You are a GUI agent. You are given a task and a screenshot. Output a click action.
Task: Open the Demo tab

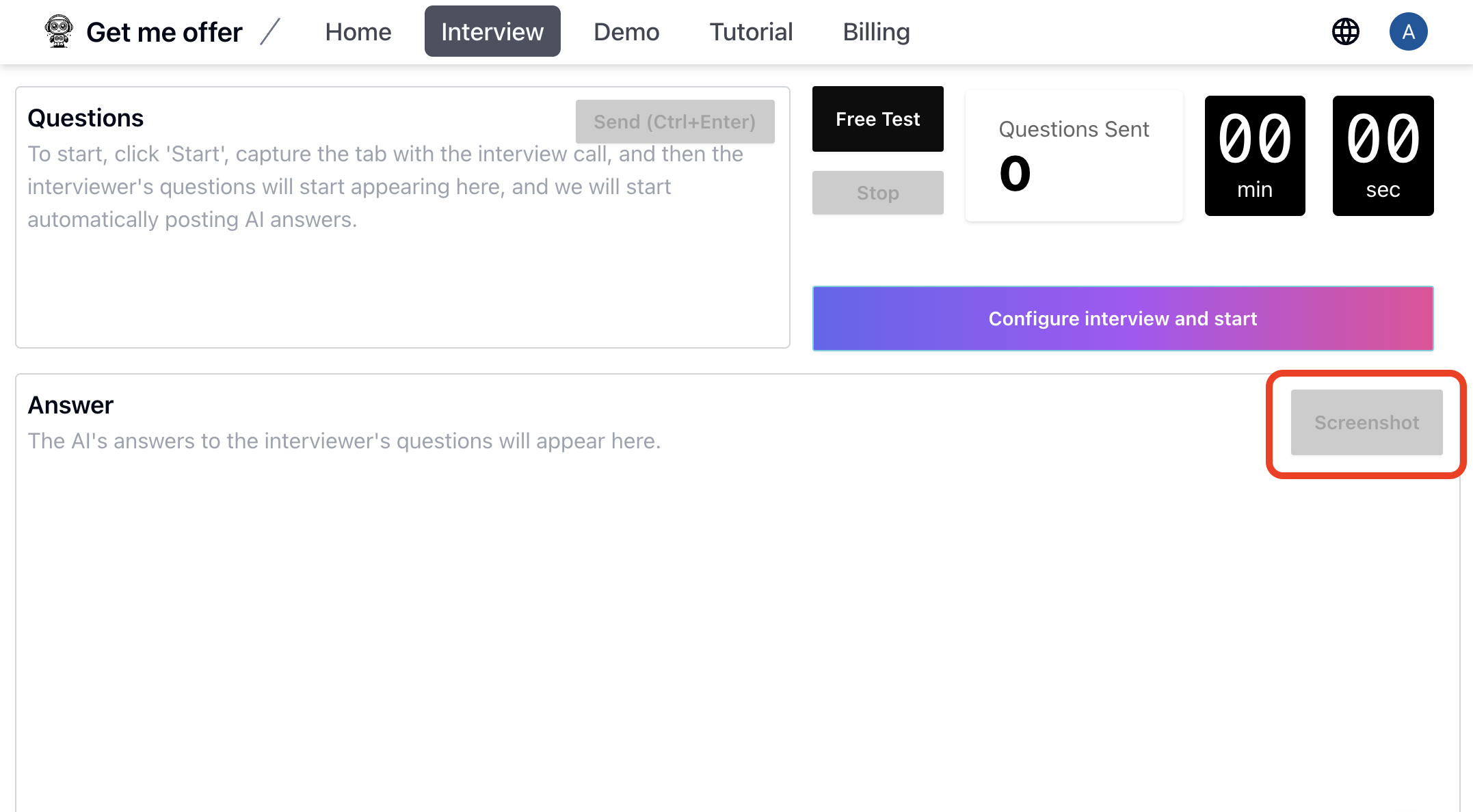(626, 31)
